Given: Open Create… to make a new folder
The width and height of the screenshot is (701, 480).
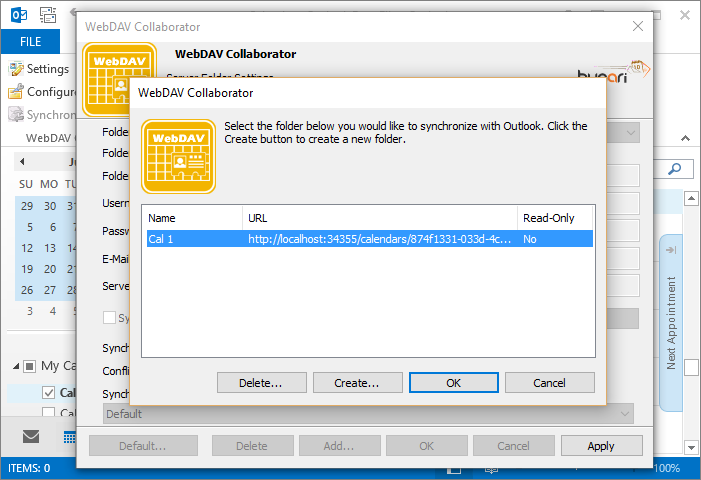Looking at the screenshot, I should (357, 383).
